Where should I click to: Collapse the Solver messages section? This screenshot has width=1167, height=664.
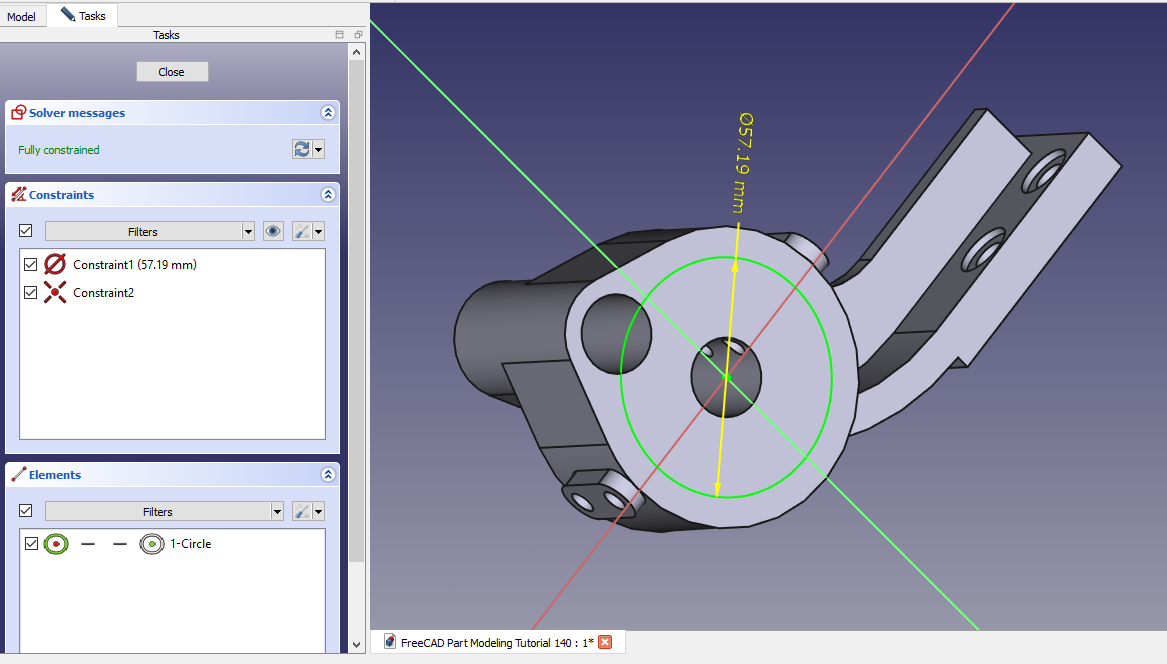(327, 113)
